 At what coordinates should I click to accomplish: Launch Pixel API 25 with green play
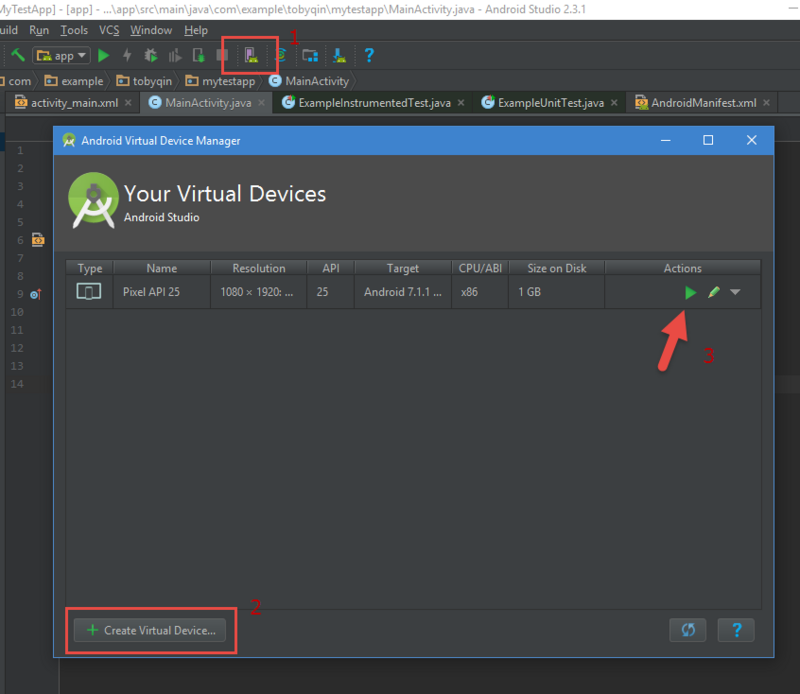[690, 292]
